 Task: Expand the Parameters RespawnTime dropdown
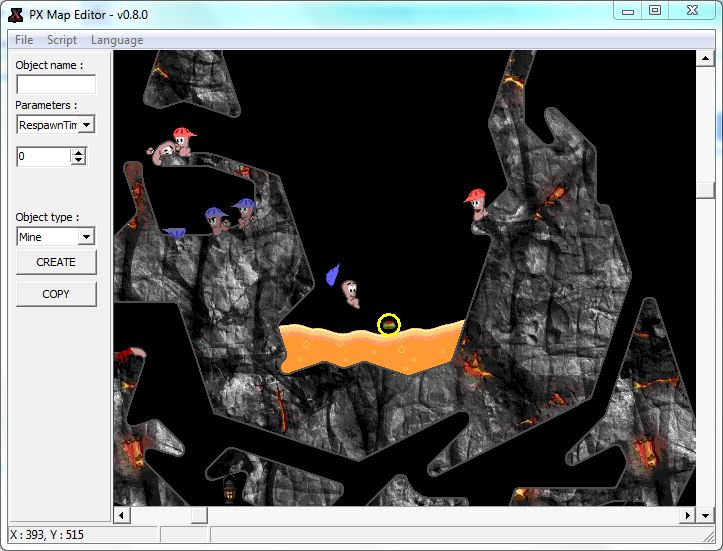click(86, 124)
